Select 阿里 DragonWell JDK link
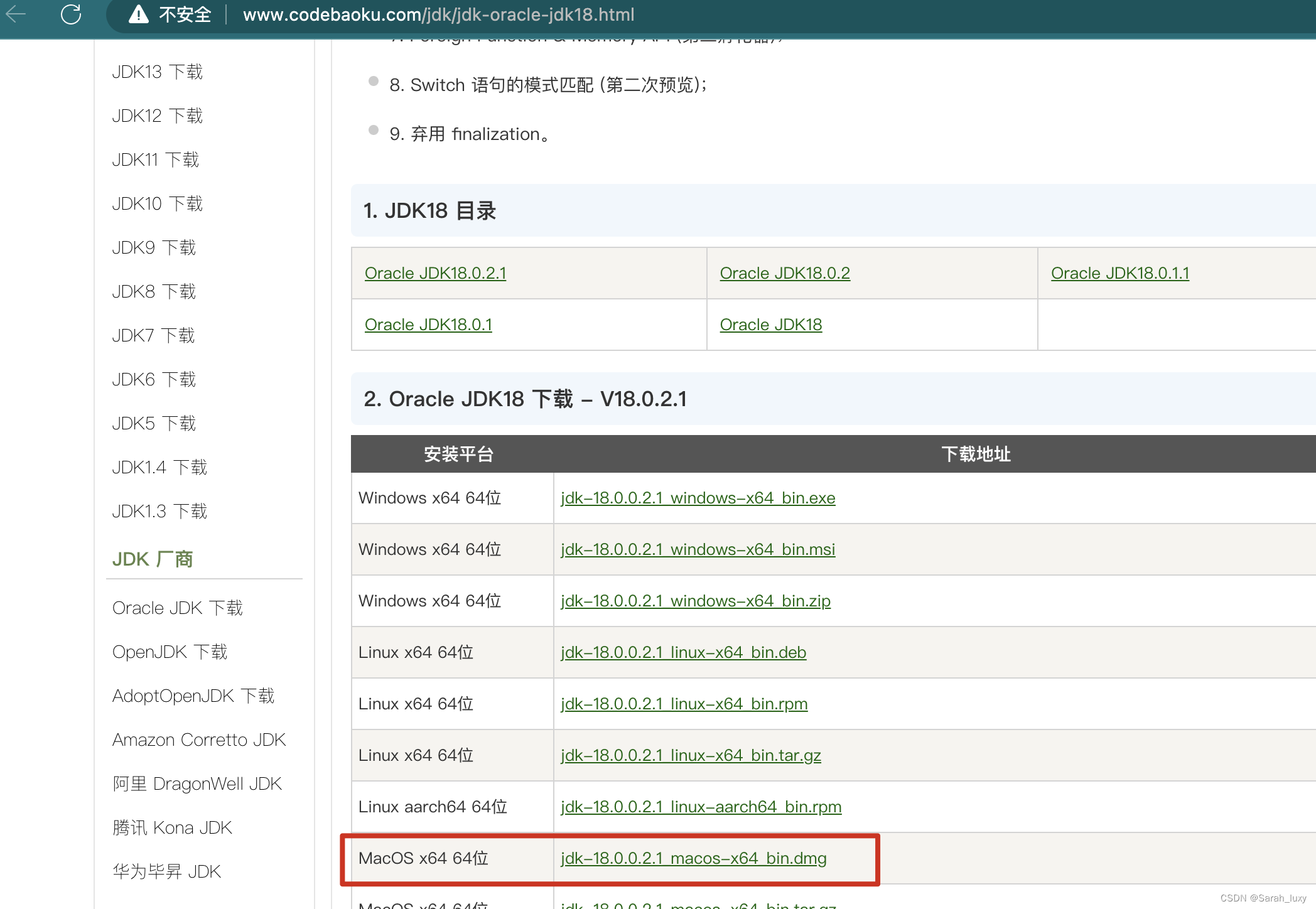The image size is (1316, 909). [x=197, y=784]
